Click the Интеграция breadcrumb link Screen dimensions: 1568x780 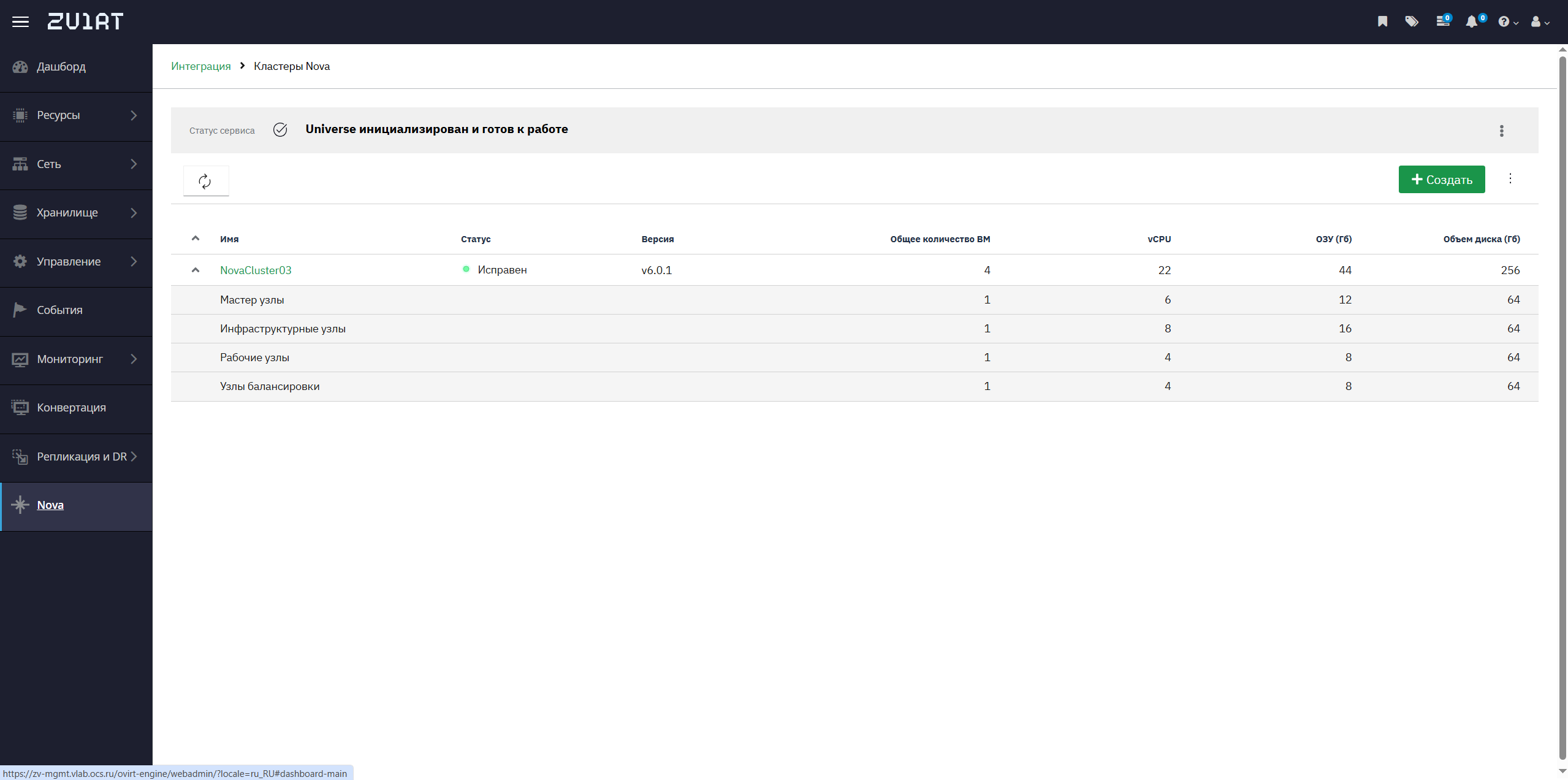coord(200,66)
